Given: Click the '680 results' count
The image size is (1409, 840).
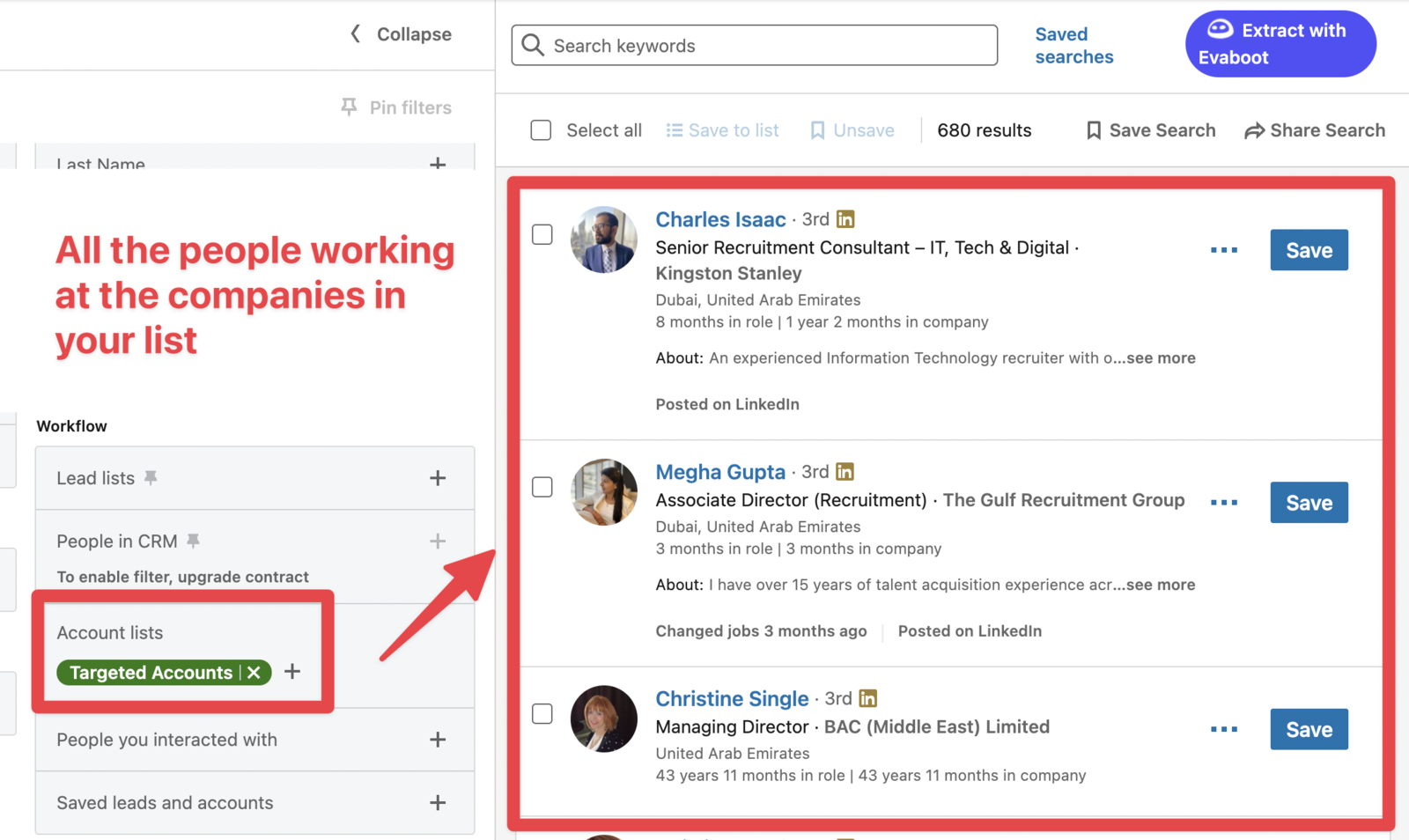Looking at the screenshot, I should click(x=984, y=130).
